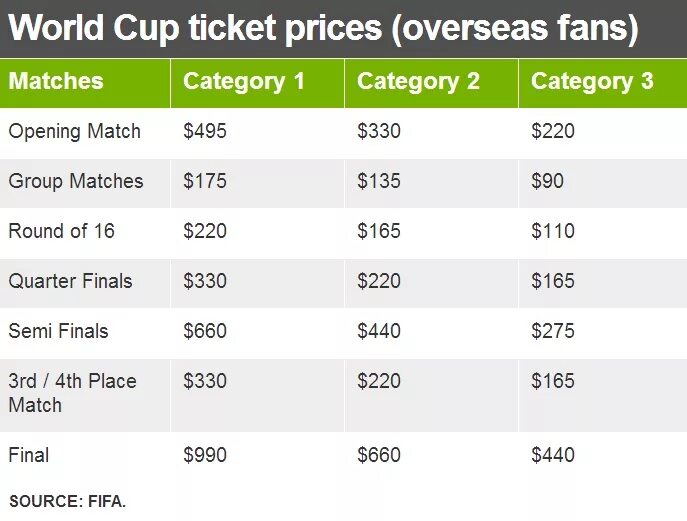Click the World Cup ticket prices title
The width and height of the screenshot is (687, 521).
pyautogui.click(x=323, y=28)
